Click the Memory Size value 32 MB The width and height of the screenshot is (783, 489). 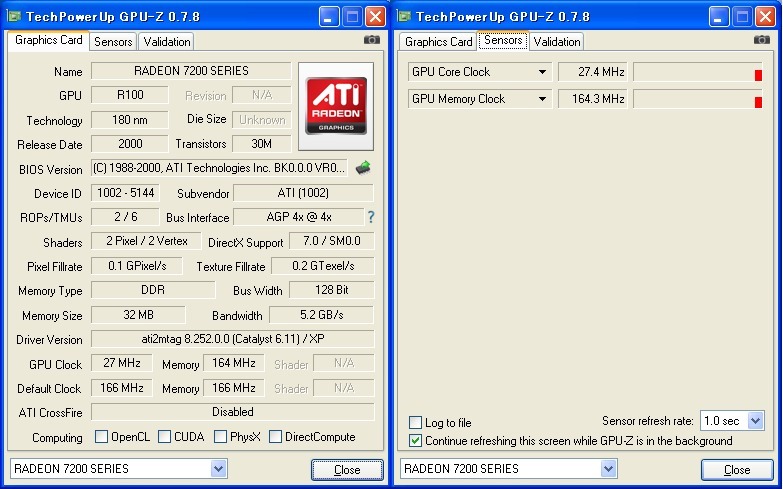(x=138, y=315)
